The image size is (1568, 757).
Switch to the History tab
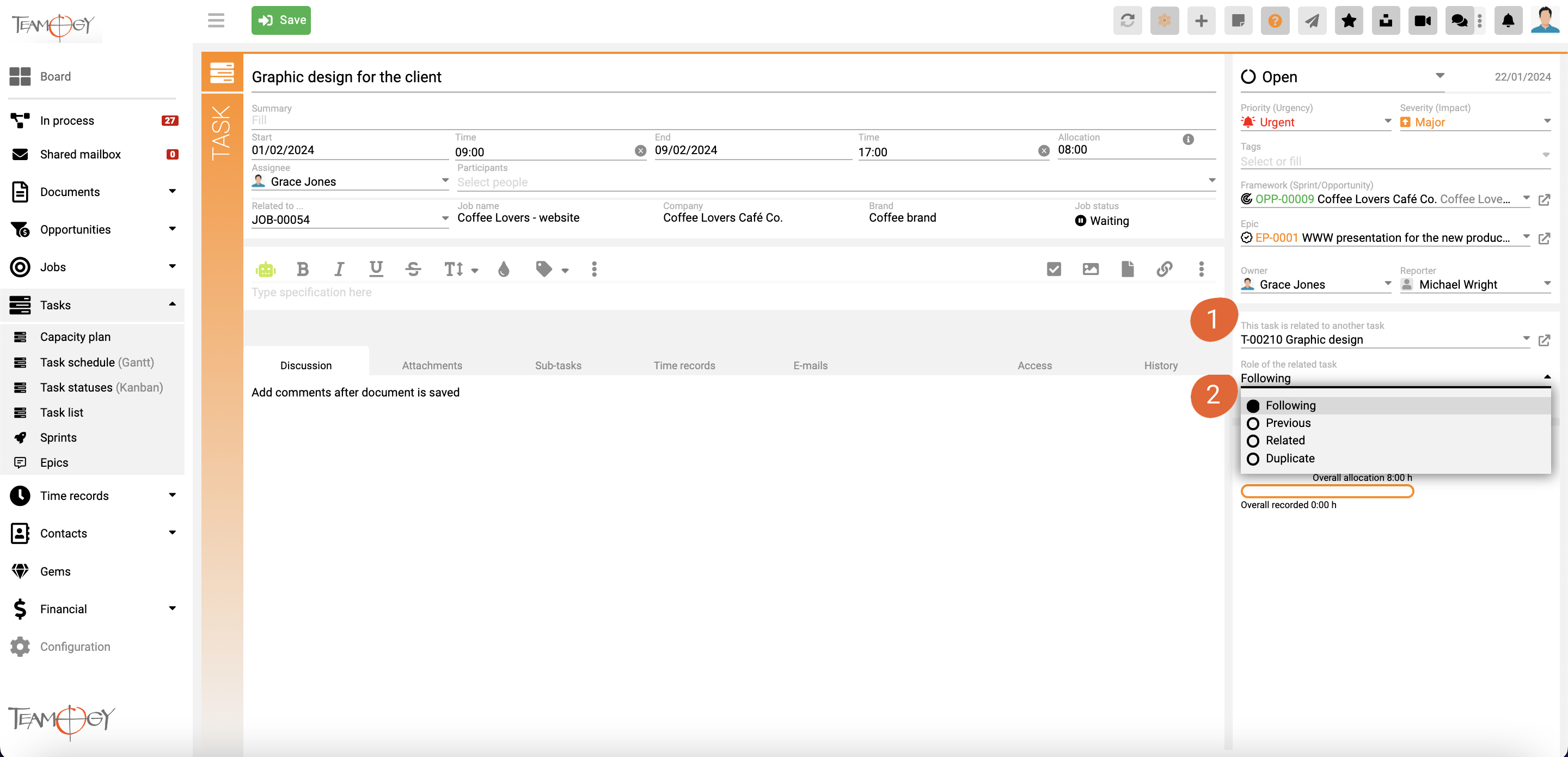pyautogui.click(x=1160, y=365)
